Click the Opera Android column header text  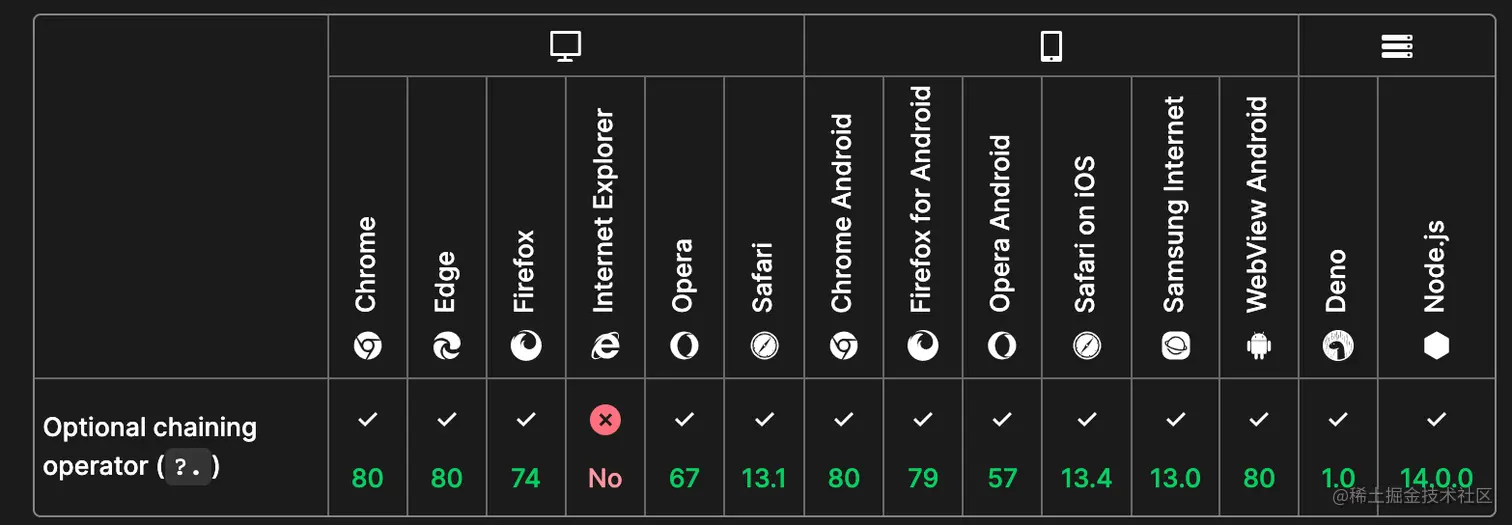1001,224
